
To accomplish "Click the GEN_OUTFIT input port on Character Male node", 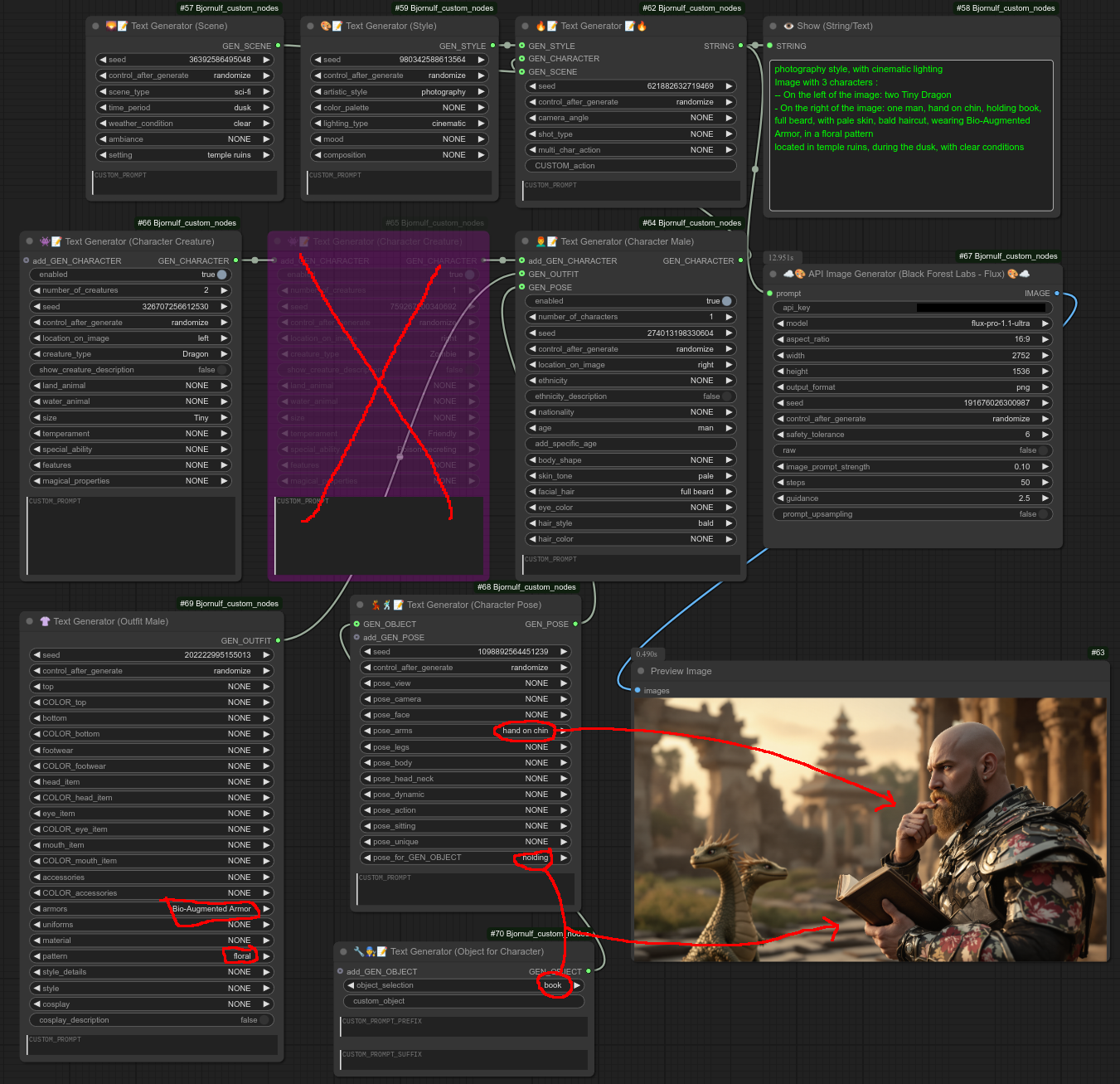I will click(521, 274).
